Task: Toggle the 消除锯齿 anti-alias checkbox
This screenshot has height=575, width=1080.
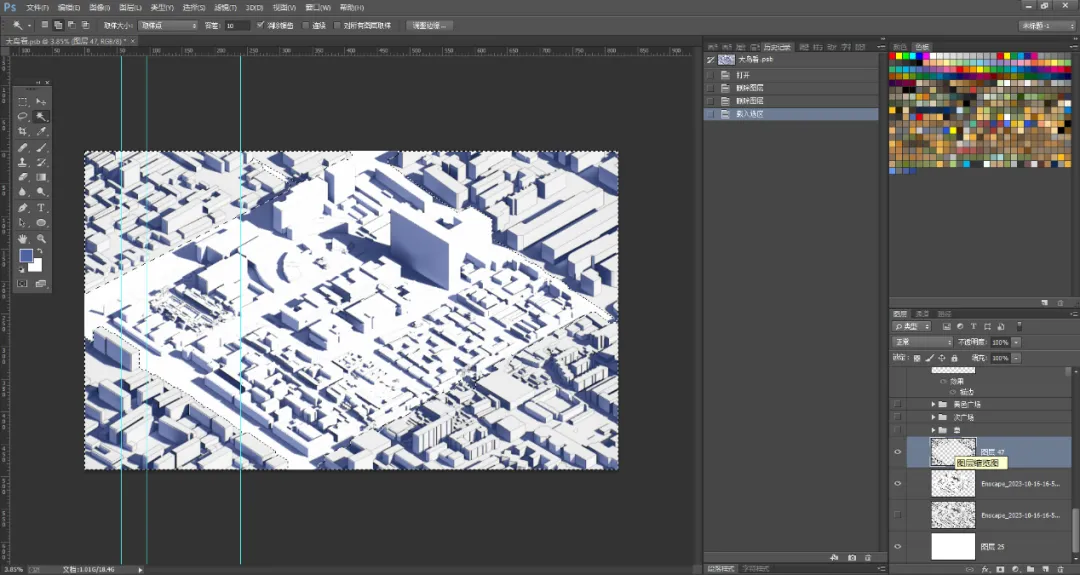Action: tap(260, 25)
